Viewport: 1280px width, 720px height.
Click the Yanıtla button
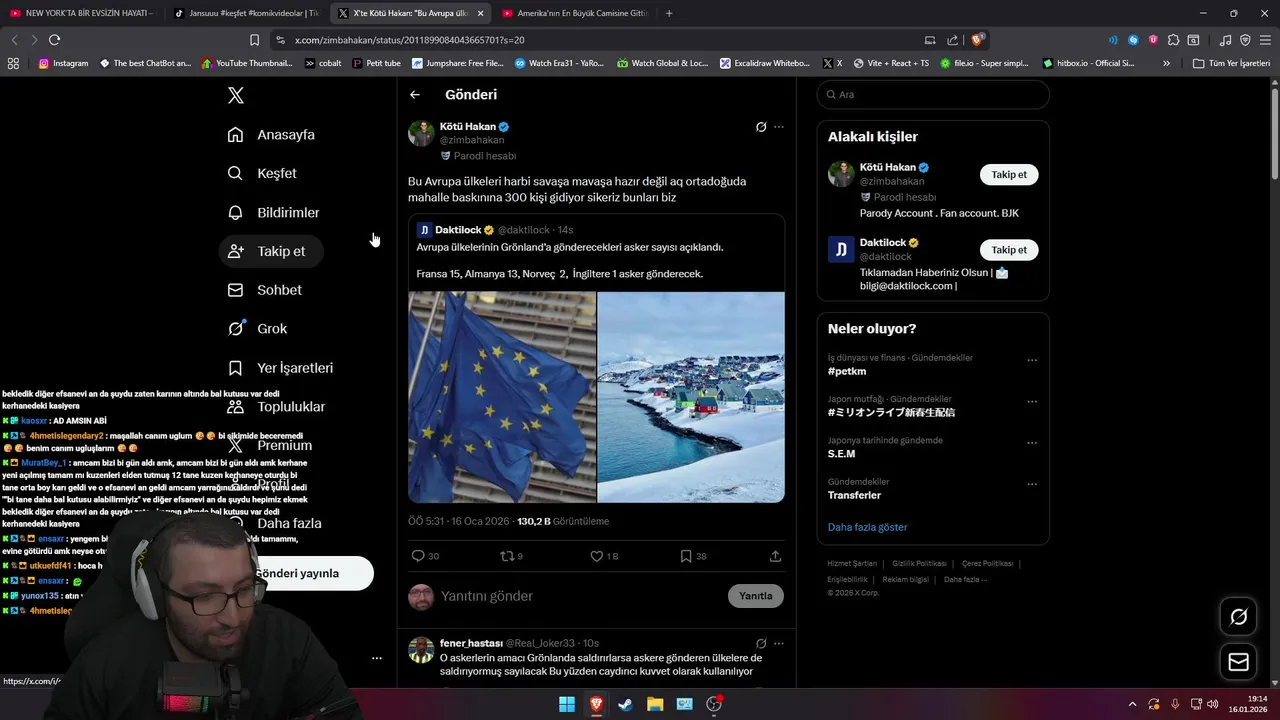(x=756, y=596)
